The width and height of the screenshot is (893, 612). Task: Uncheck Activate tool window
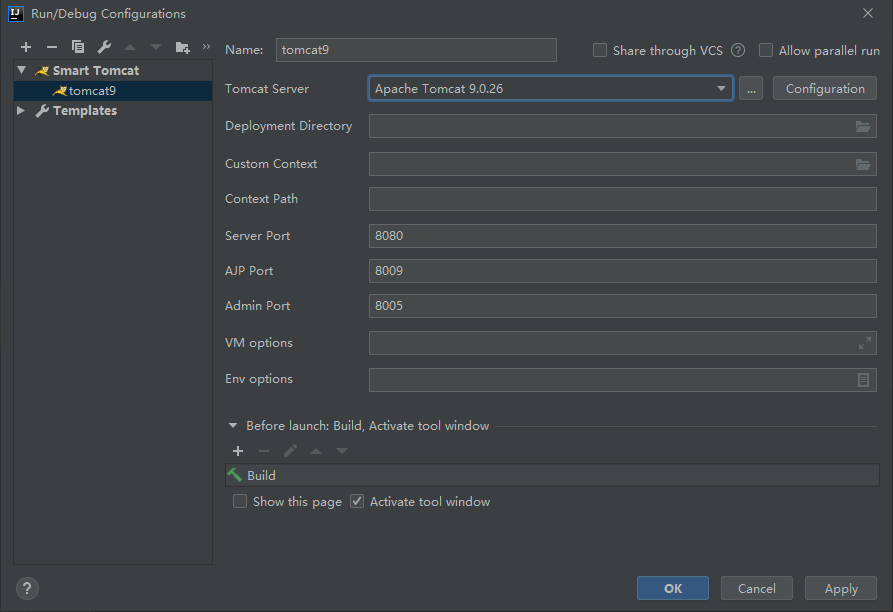point(357,501)
